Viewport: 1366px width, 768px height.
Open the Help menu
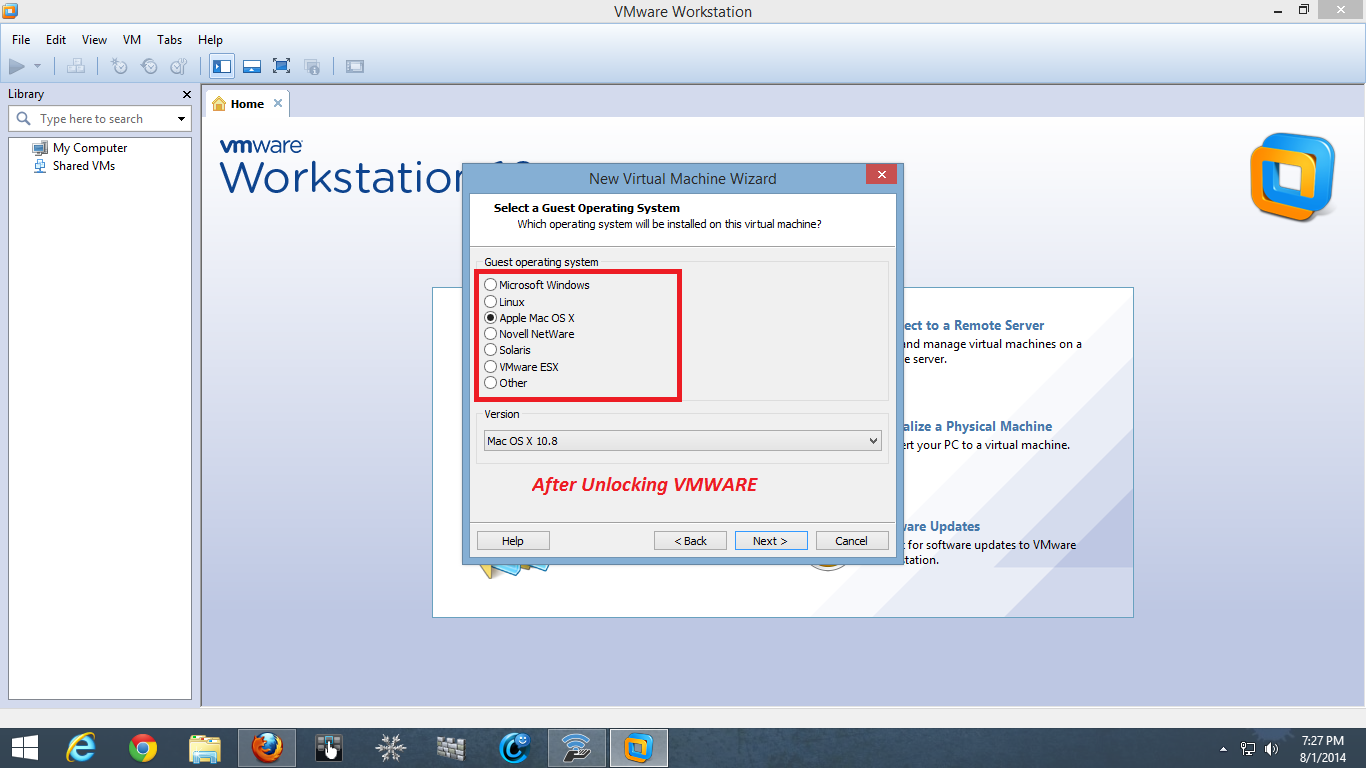click(x=210, y=40)
